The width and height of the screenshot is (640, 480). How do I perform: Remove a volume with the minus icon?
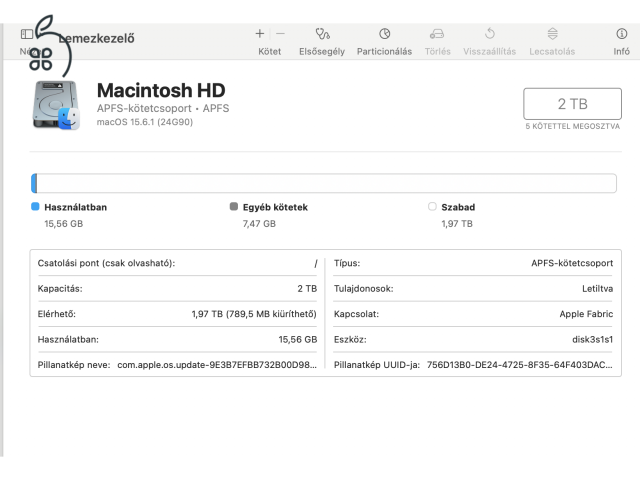click(x=280, y=33)
